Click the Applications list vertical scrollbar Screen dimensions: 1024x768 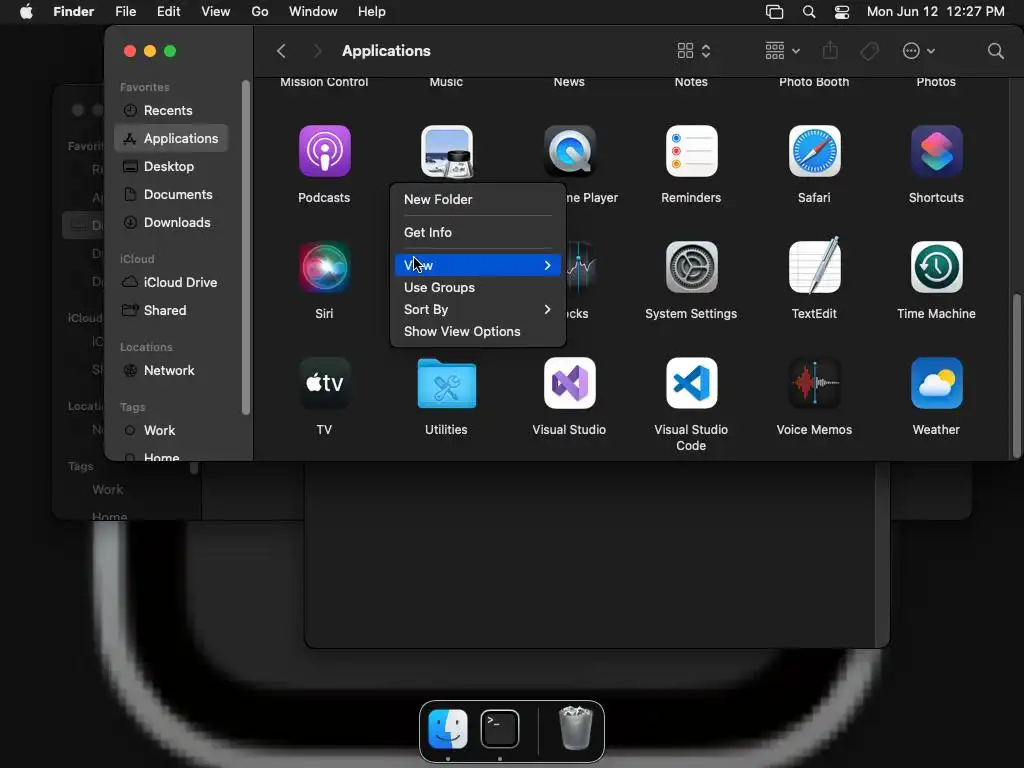coord(1016,376)
